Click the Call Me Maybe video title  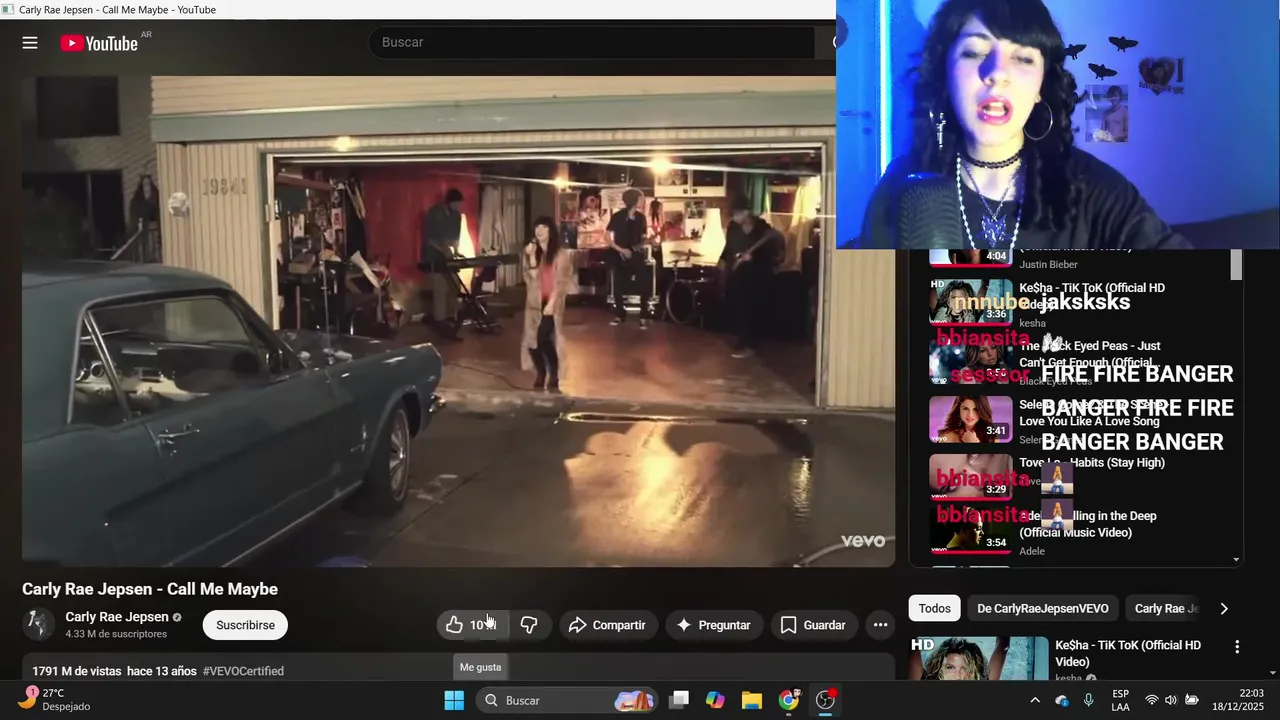point(150,589)
